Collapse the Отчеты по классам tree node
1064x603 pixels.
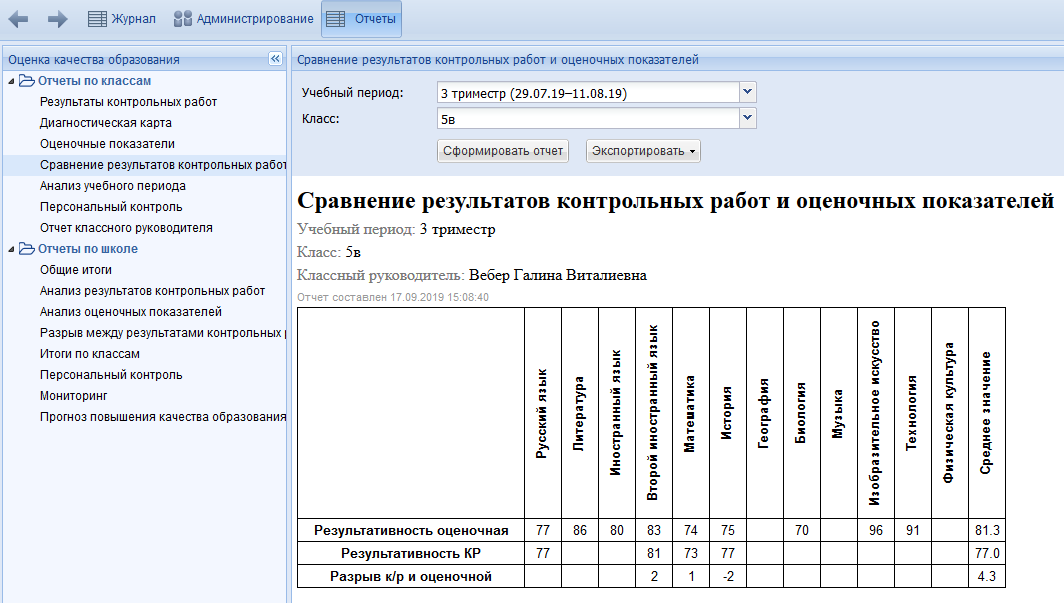coord(12,81)
